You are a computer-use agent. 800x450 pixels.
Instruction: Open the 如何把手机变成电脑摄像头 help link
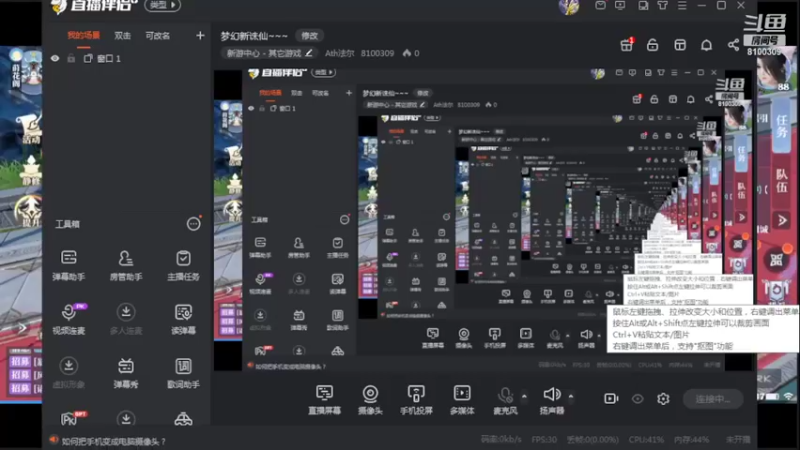coord(113,441)
